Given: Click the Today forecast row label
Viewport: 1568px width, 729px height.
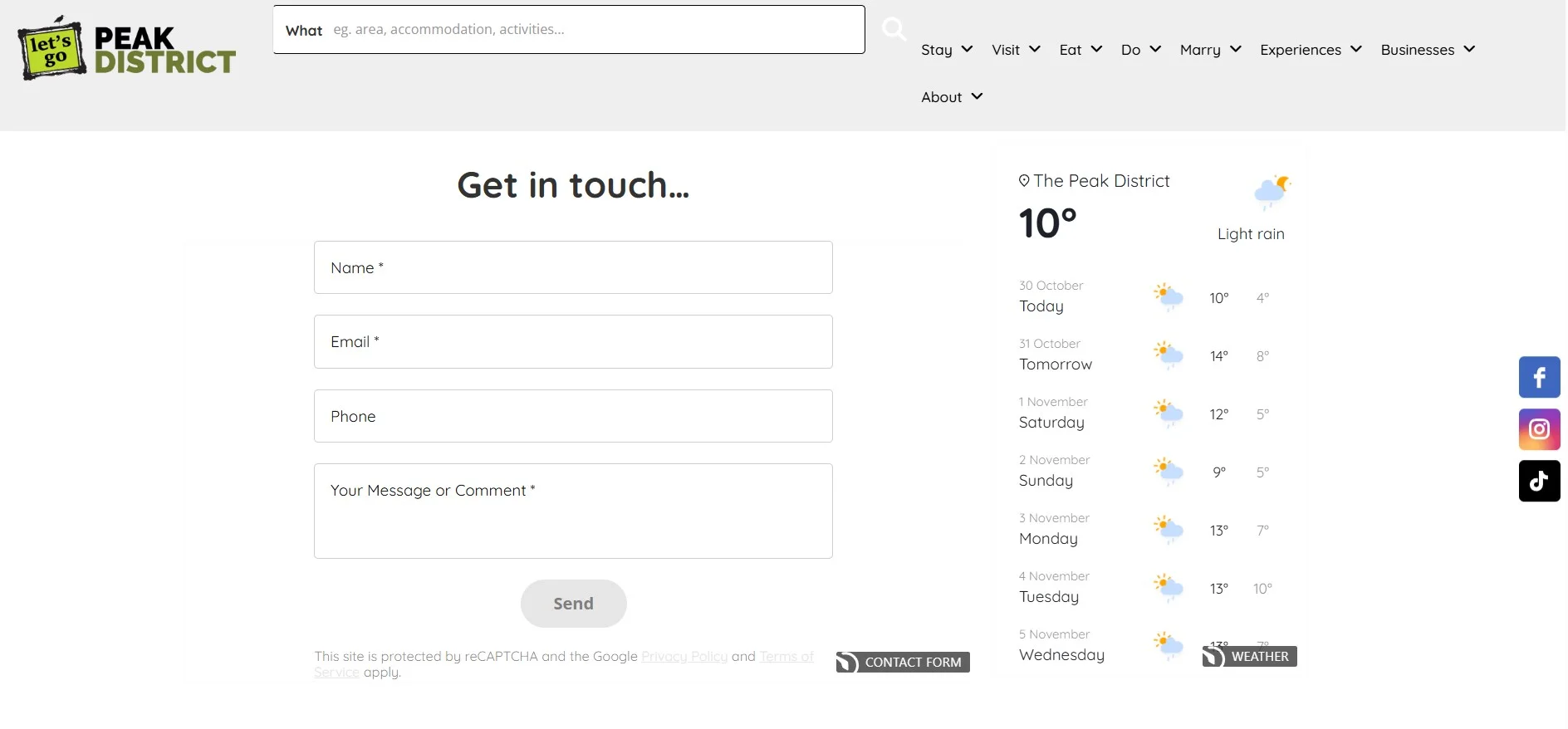Looking at the screenshot, I should tap(1041, 306).
